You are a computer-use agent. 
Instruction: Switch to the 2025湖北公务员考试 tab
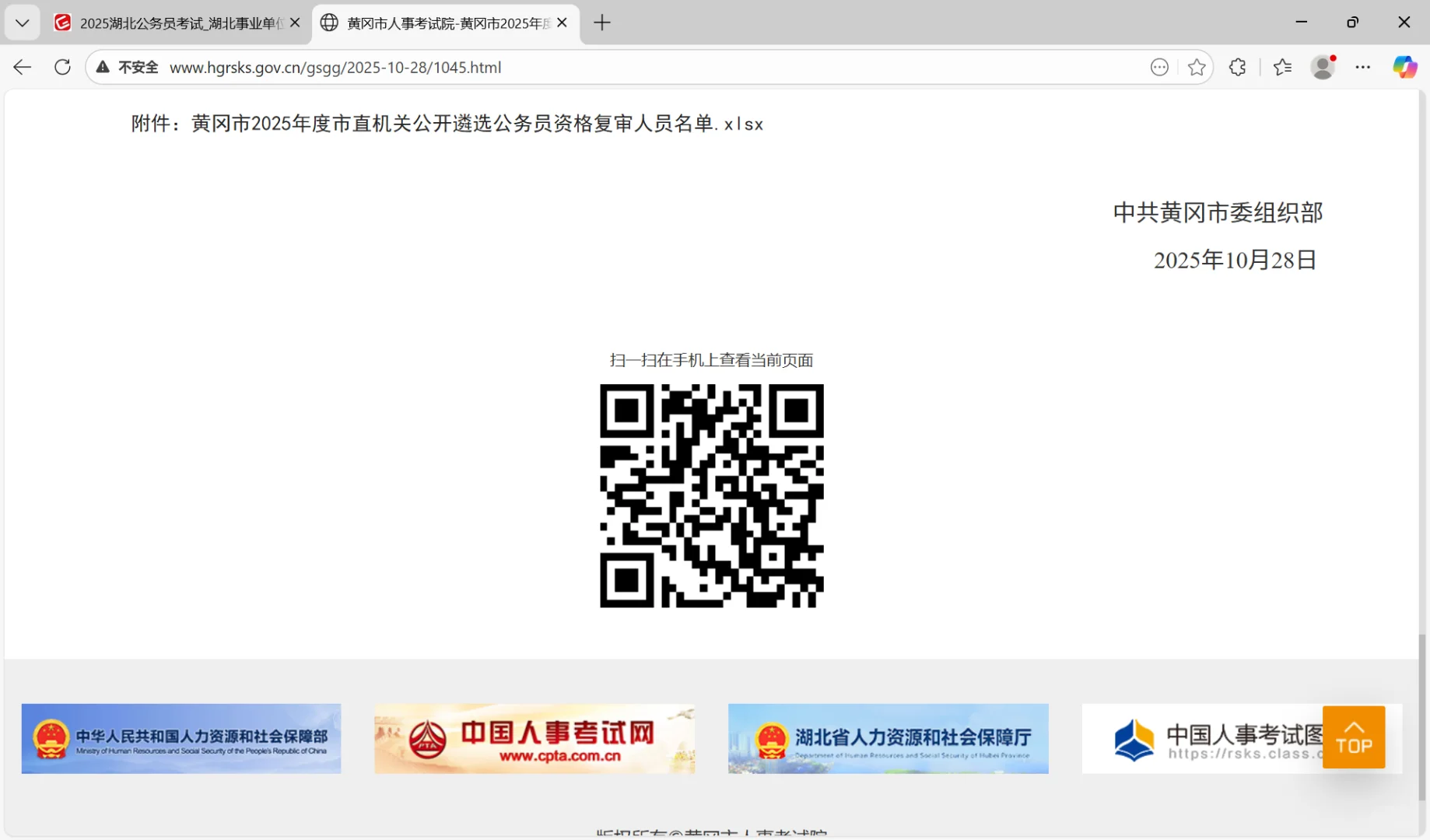(x=171, y=23)
